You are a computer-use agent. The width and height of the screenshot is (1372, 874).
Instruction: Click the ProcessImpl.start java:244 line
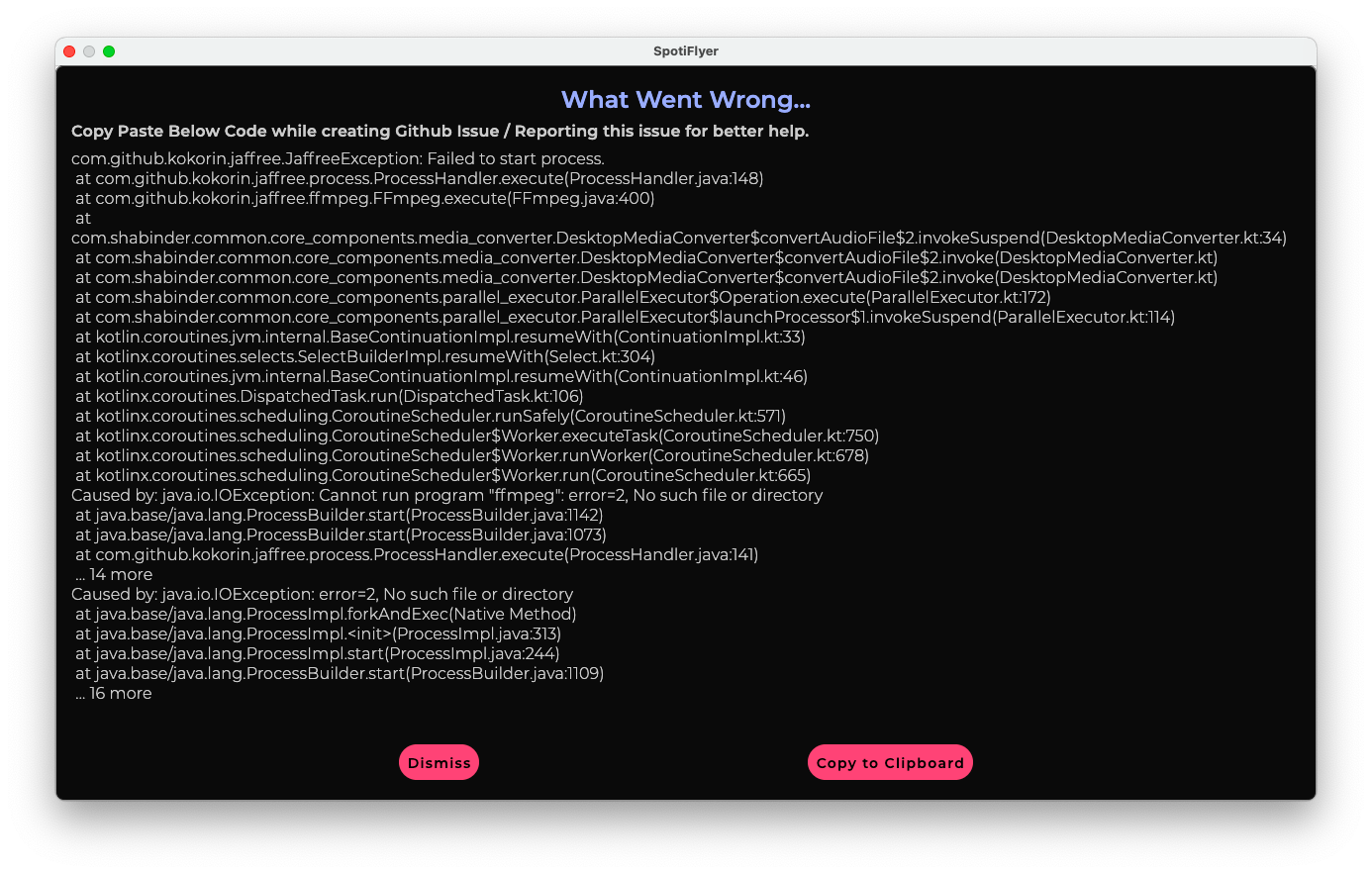(x=318, y=653)
